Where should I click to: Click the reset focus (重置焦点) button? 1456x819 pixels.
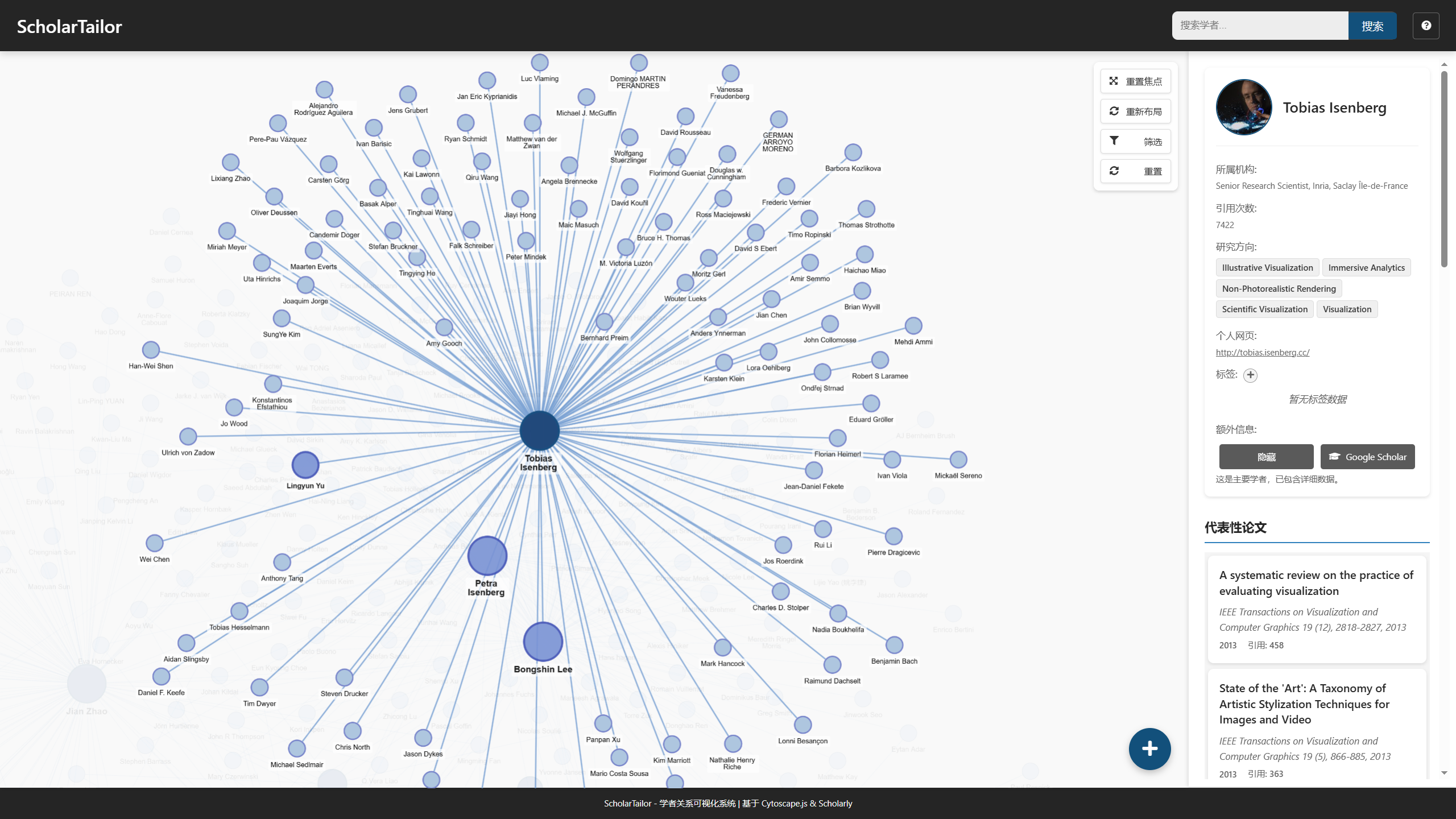click(1135, 81)
